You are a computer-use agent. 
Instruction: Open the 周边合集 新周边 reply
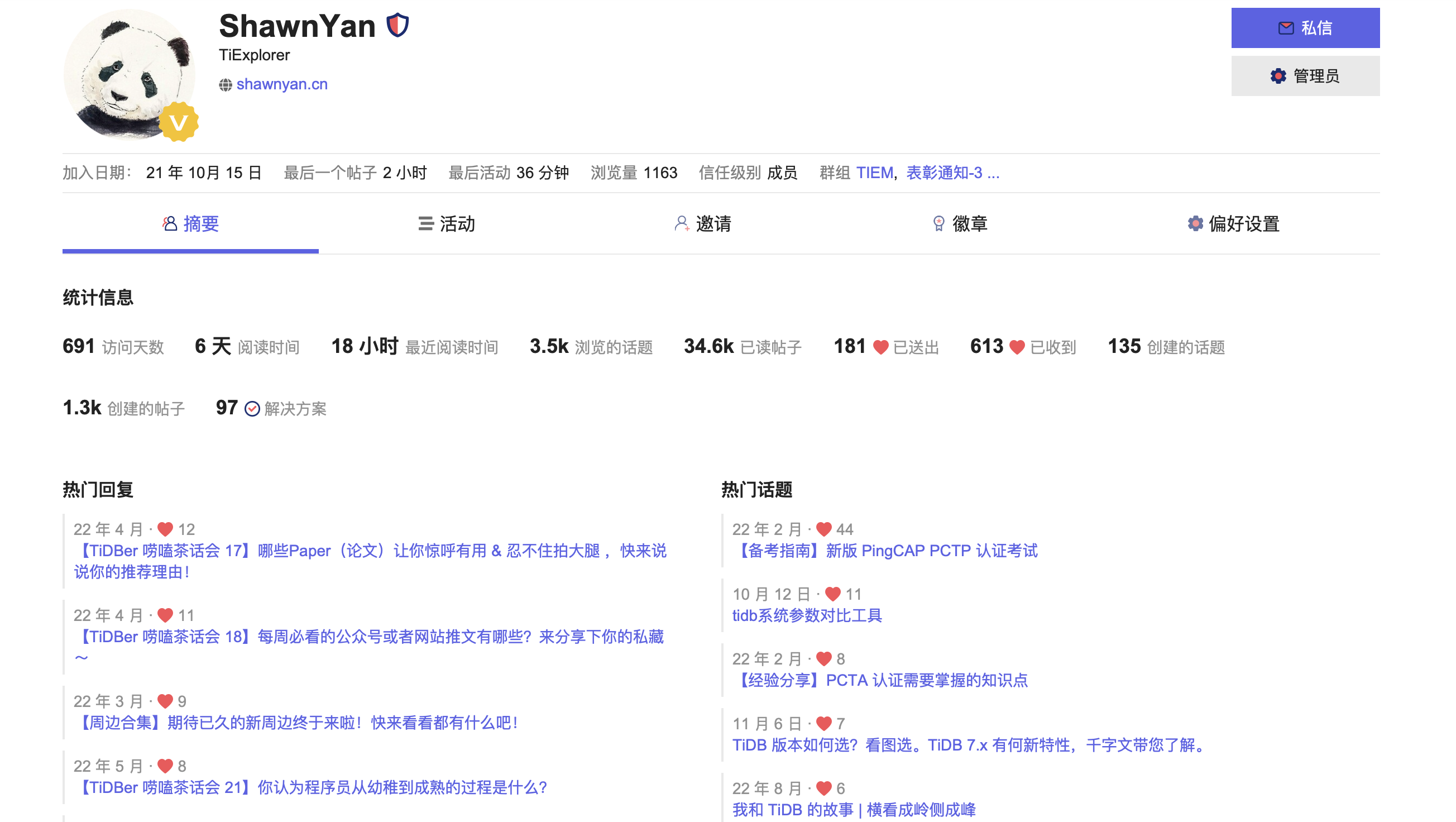point(296,723)
